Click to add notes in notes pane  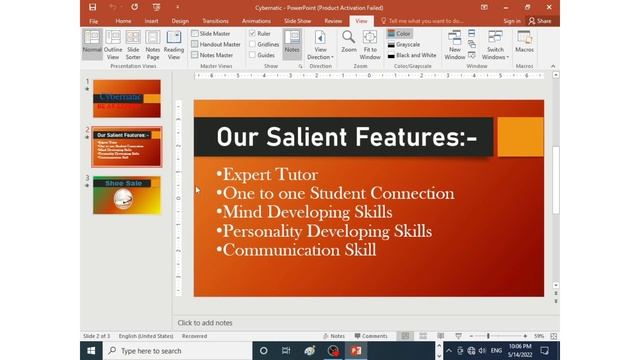point(205,323)
